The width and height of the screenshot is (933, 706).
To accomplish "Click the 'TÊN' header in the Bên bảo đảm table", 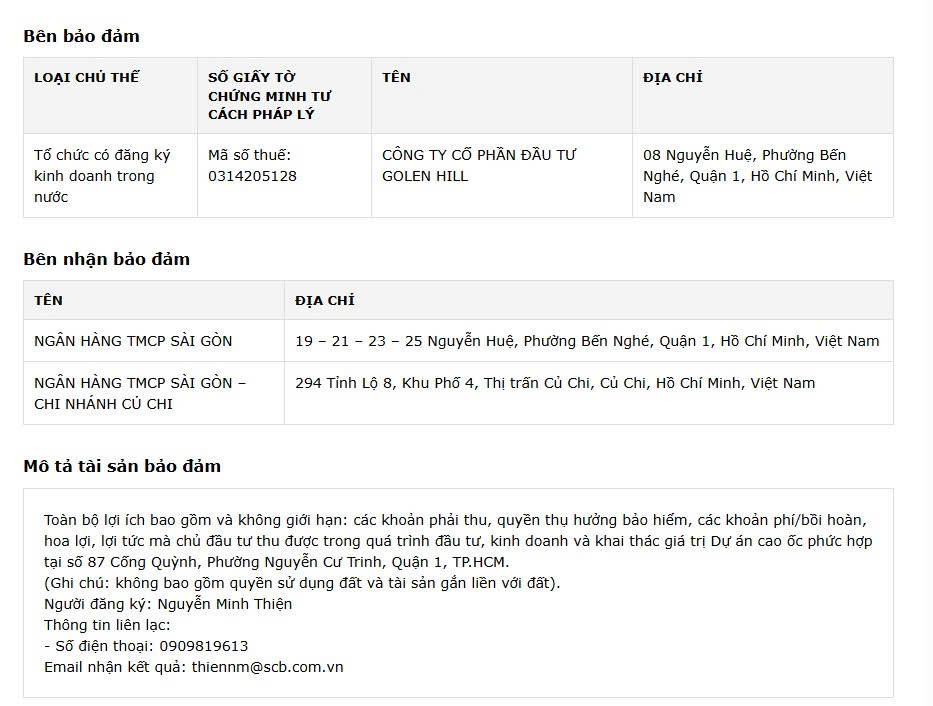I will tap(396, 77).
